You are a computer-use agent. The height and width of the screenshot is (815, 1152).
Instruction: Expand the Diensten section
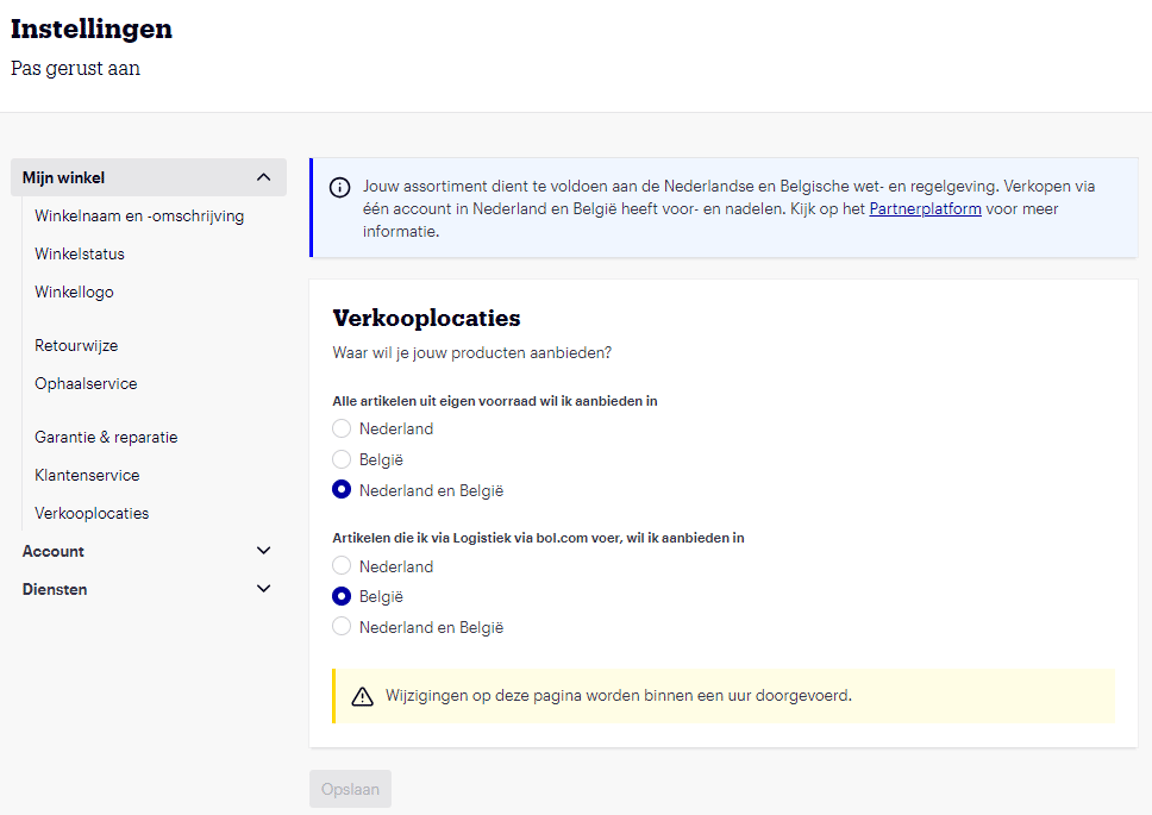264,588
